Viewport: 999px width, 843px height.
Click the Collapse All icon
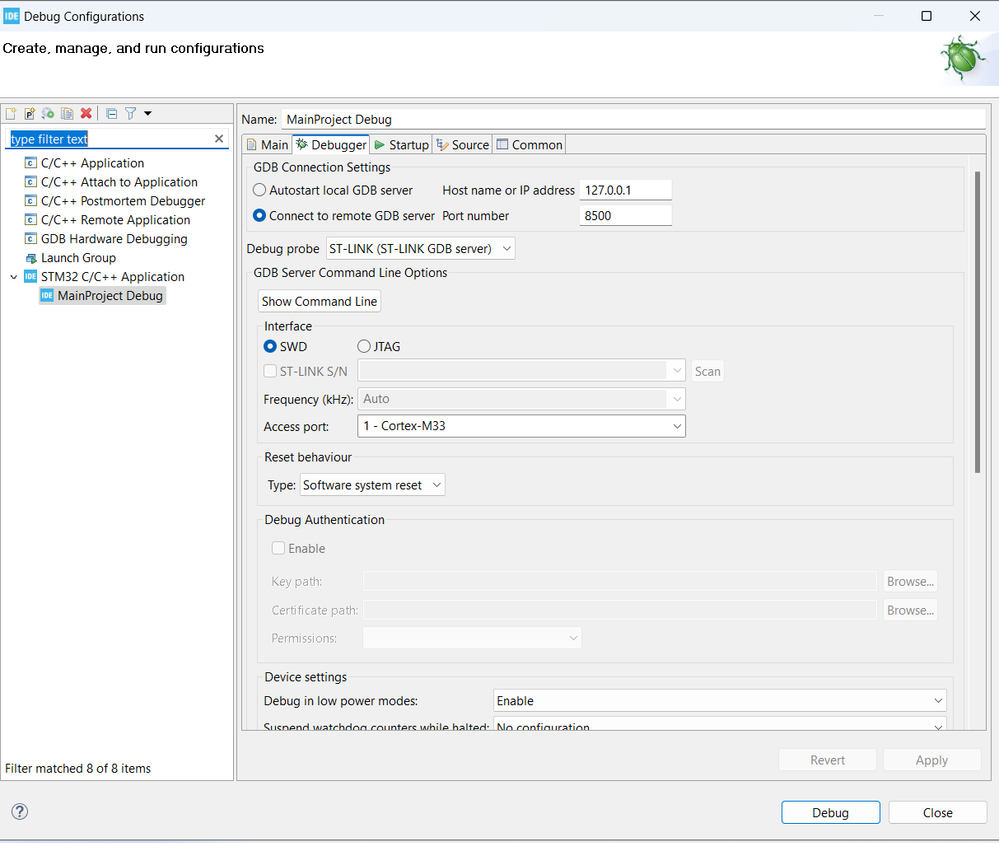click(111, 114)
